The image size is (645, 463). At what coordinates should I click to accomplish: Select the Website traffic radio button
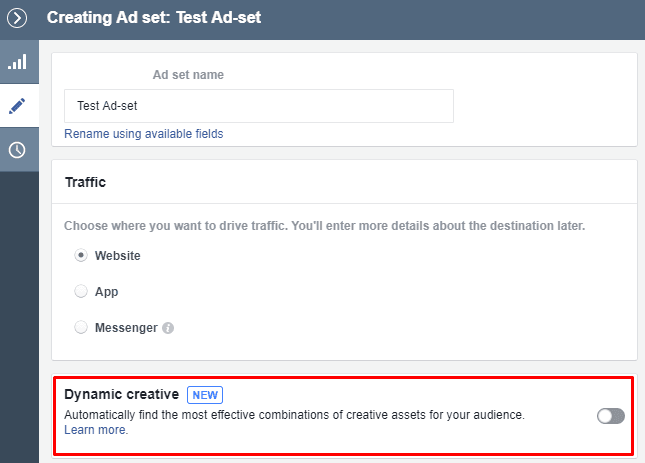[81, 255]
